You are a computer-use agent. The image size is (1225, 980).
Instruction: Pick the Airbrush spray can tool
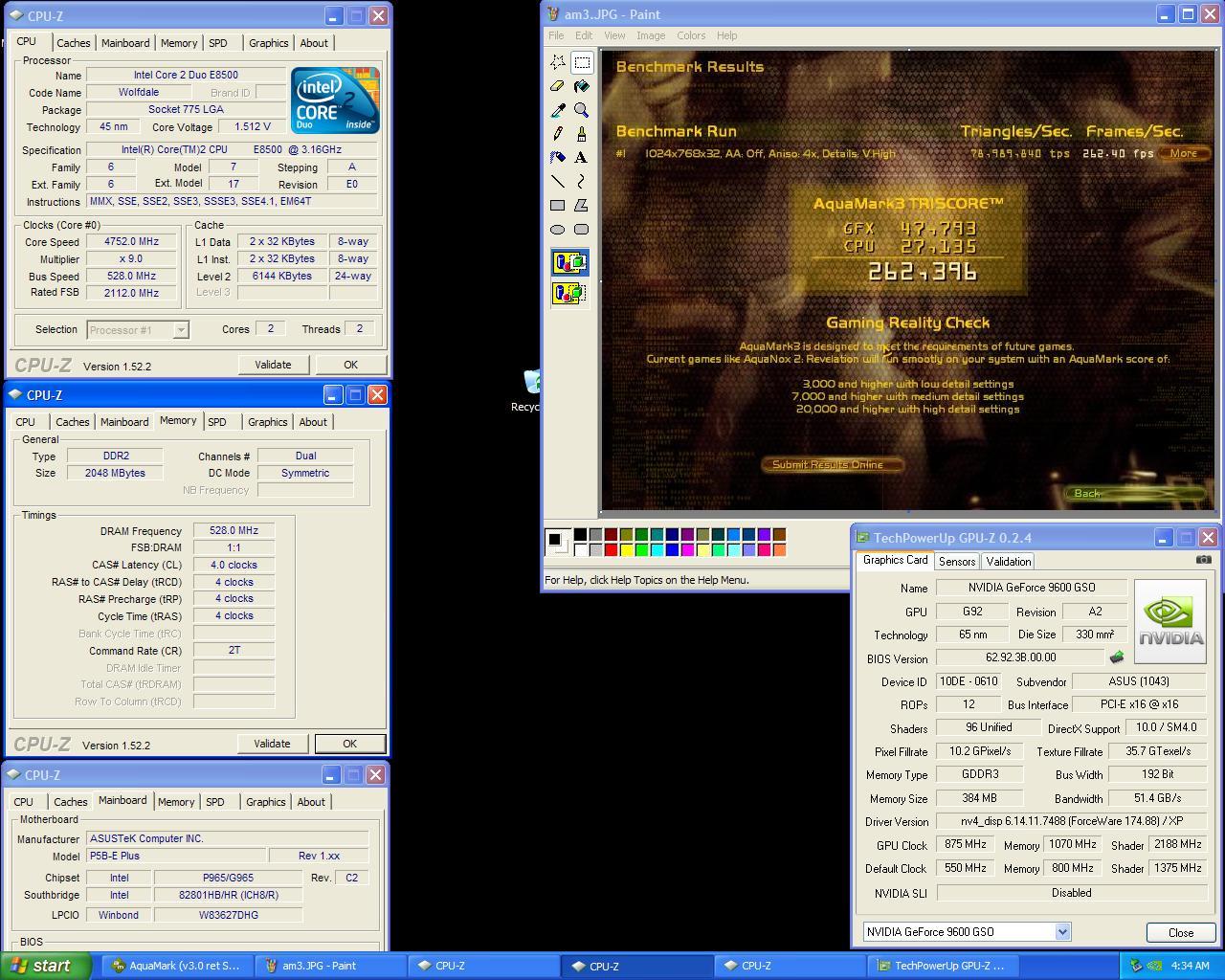tap(558, 158)
